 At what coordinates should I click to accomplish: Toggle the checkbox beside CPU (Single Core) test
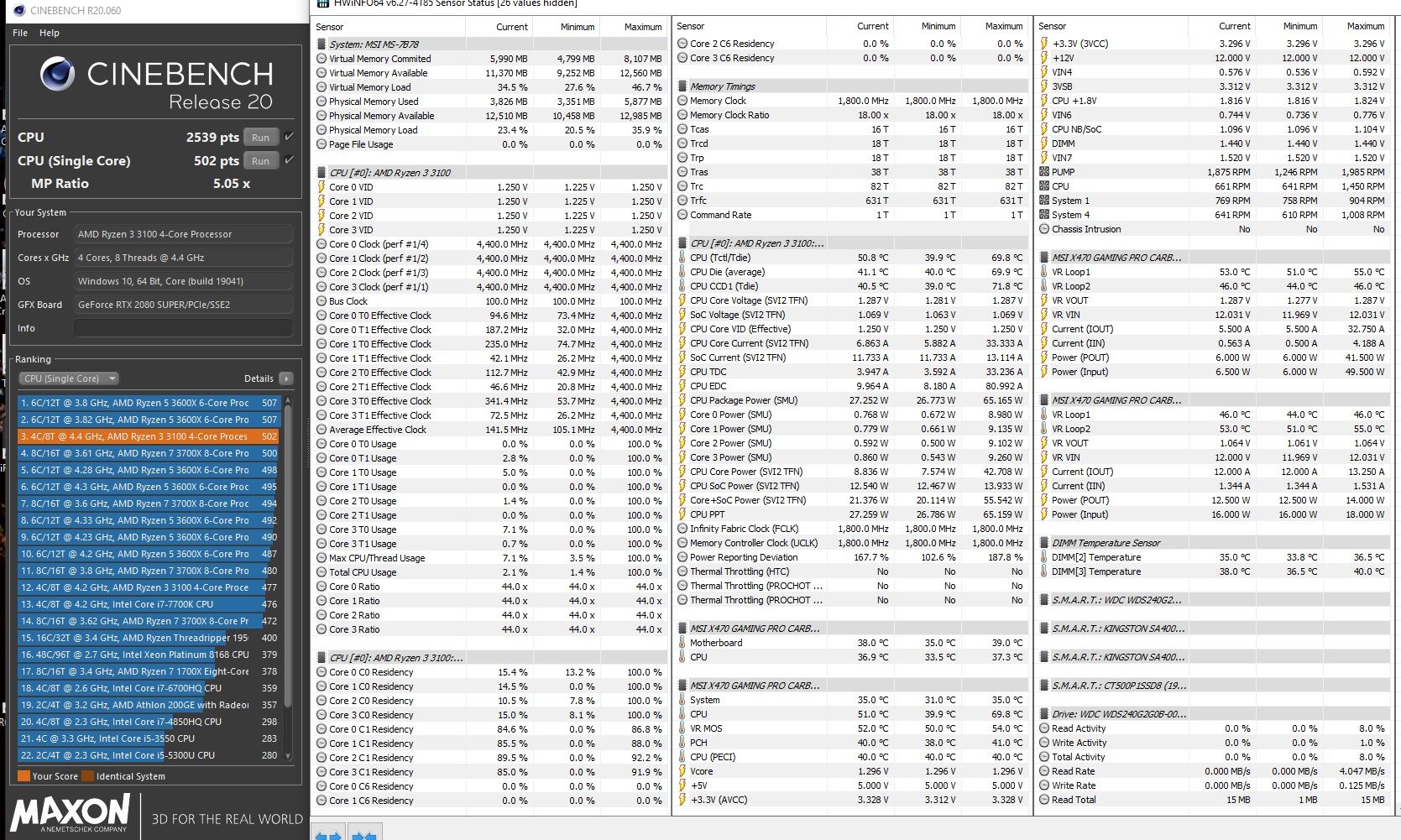290,160
